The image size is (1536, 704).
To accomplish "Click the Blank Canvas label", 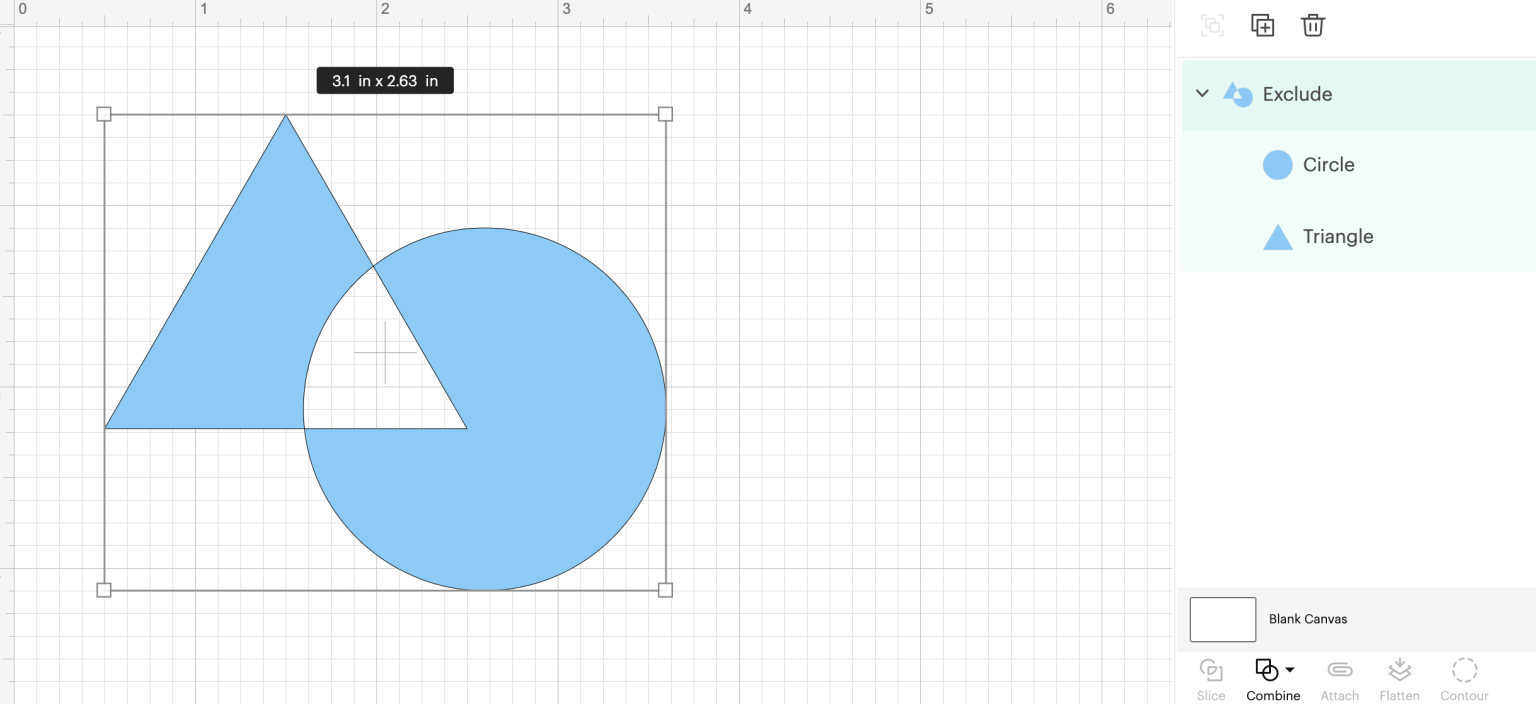I will [x=1308, y=619].
